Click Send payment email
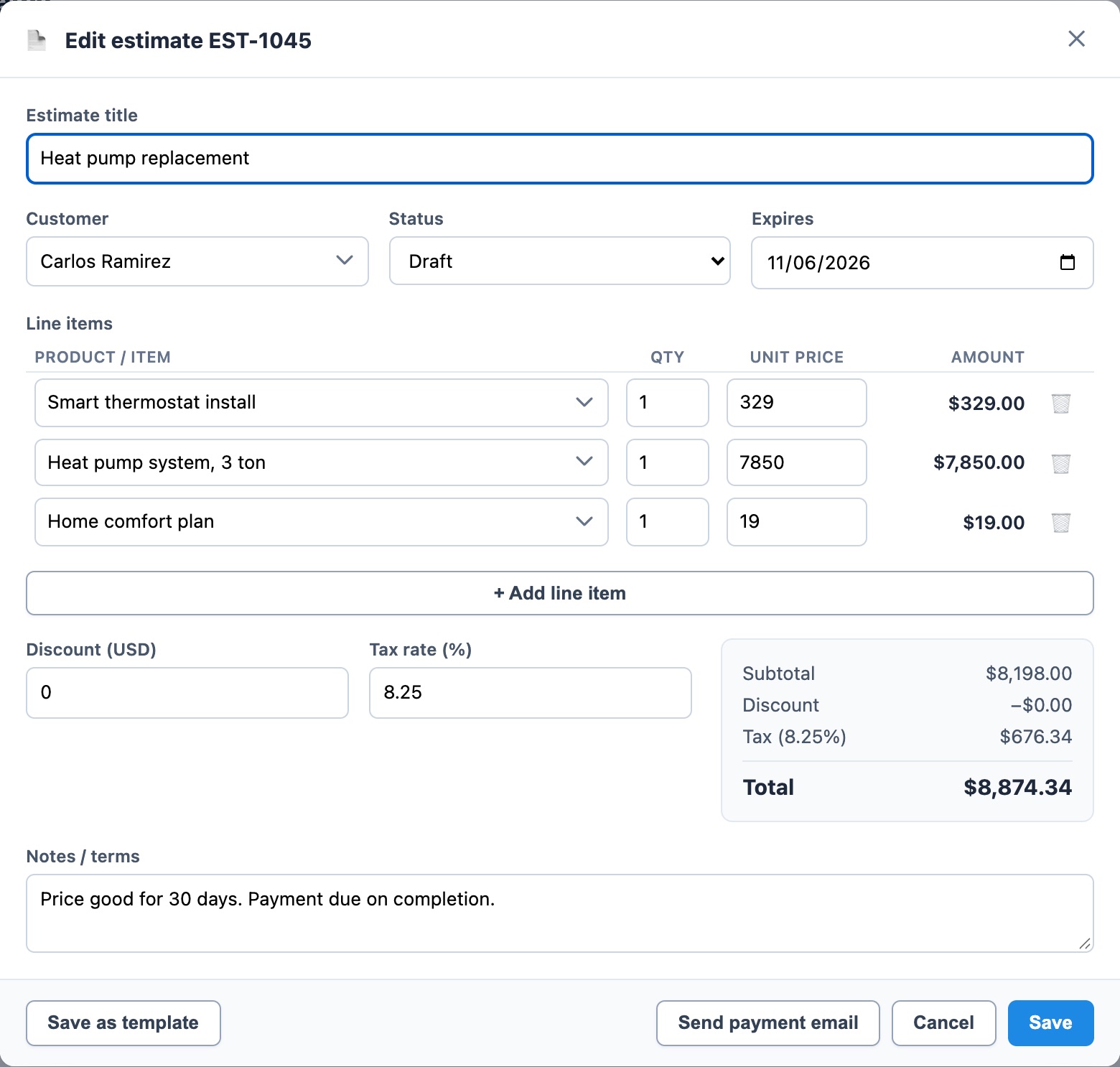1120x1067 pixels. coord(768,1023)
